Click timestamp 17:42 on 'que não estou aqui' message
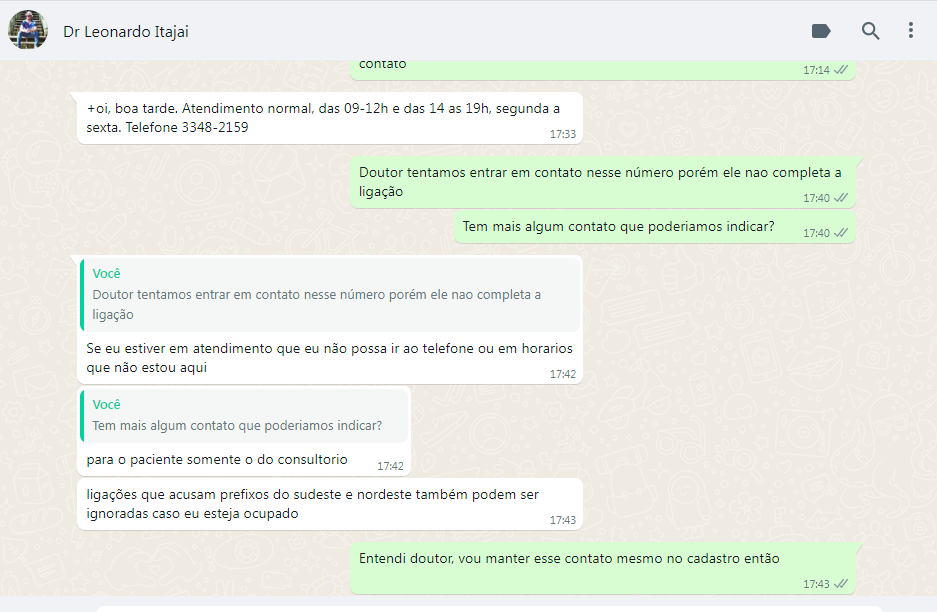Image resolution: width=937 pixels, height=612 pixels. click(x=562, y=374)
